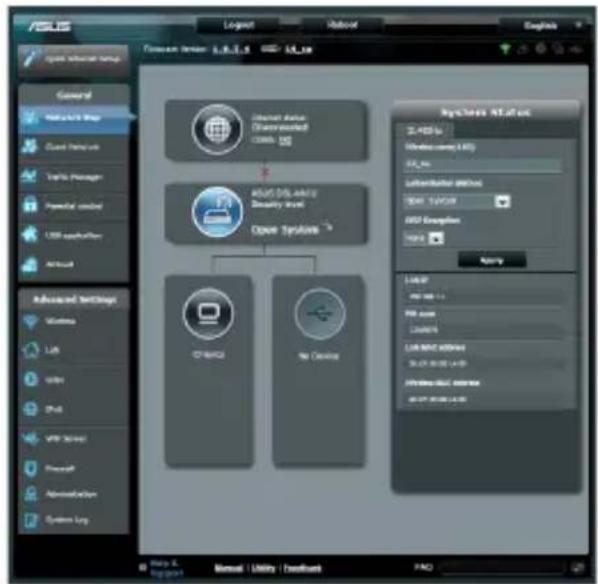Open the Utility link in footer

point(263,568)
